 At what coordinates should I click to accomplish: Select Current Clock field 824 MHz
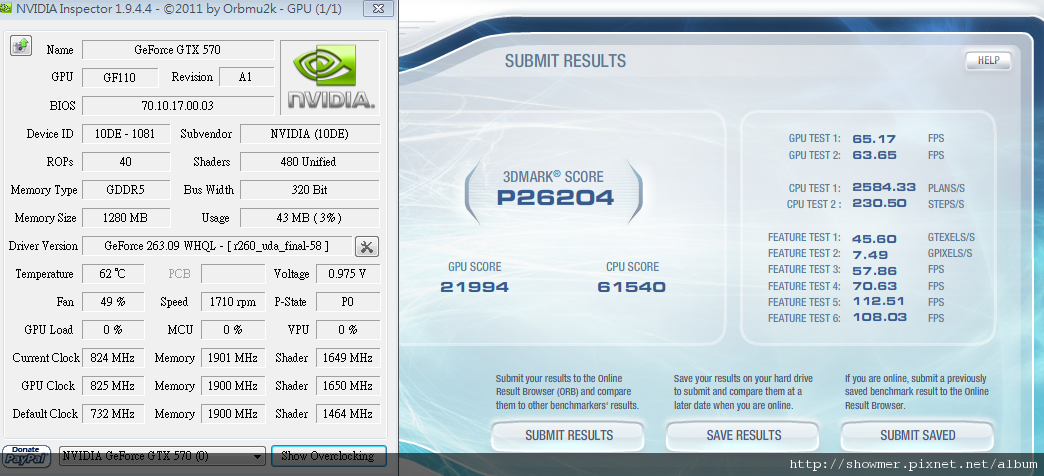coord(113,357)
